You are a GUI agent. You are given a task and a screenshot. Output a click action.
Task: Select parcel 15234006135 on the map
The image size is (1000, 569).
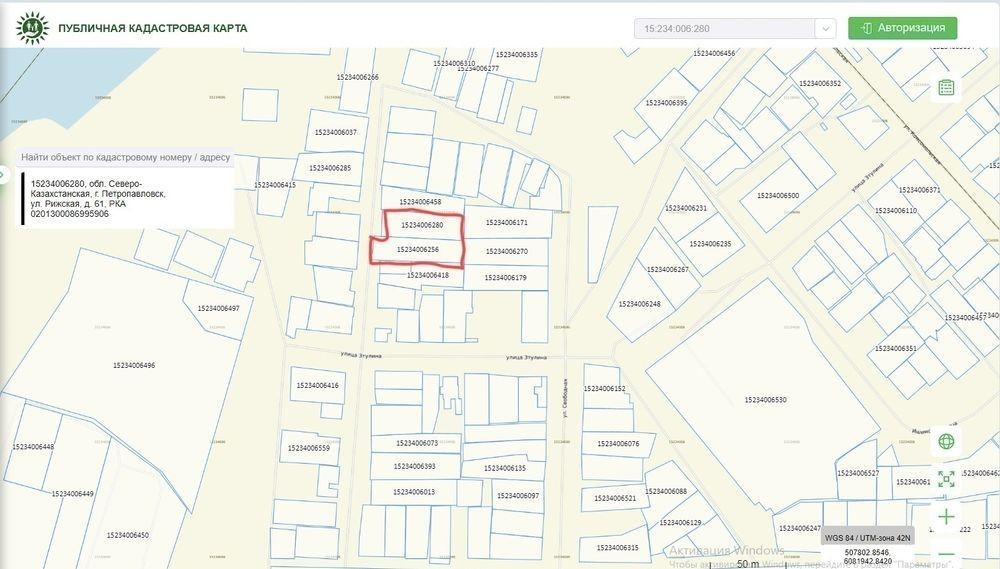click(504, 468)
